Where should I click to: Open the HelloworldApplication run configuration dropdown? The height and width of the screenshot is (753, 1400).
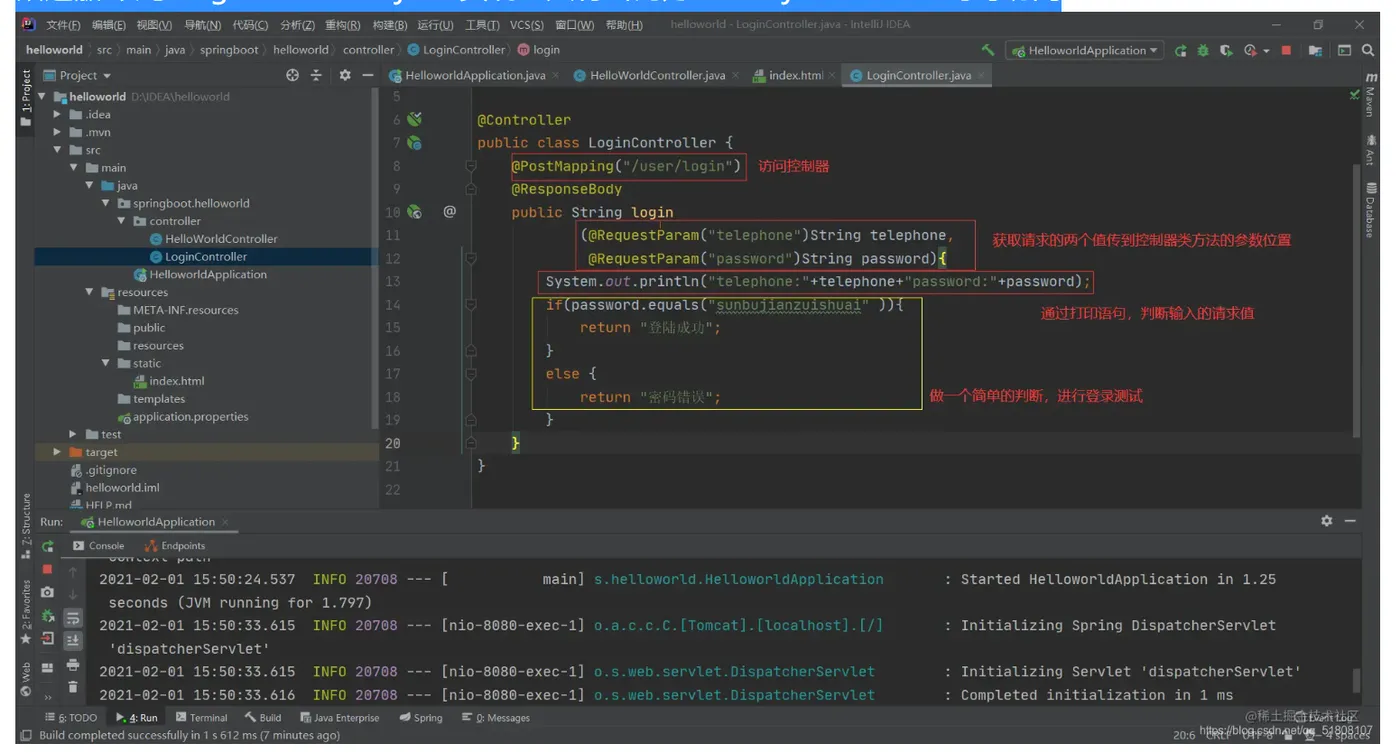pos(1084,50)
